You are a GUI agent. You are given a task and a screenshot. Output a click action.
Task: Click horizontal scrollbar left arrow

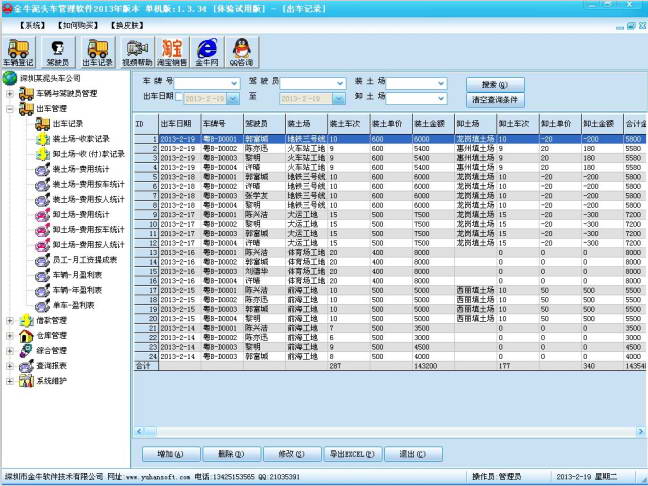point(139,431)
